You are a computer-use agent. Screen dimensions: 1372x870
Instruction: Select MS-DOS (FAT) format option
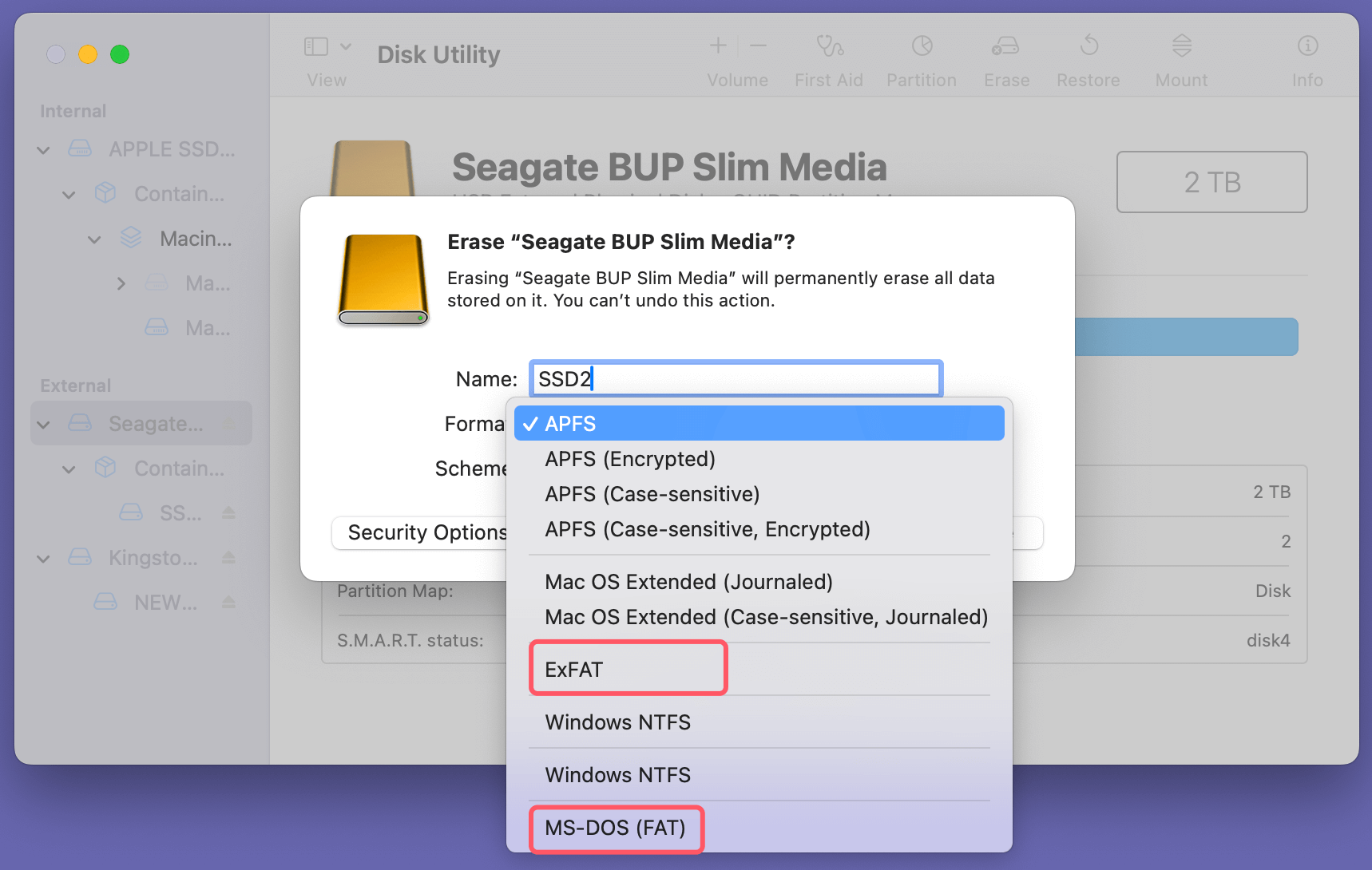tap(616, 829)
